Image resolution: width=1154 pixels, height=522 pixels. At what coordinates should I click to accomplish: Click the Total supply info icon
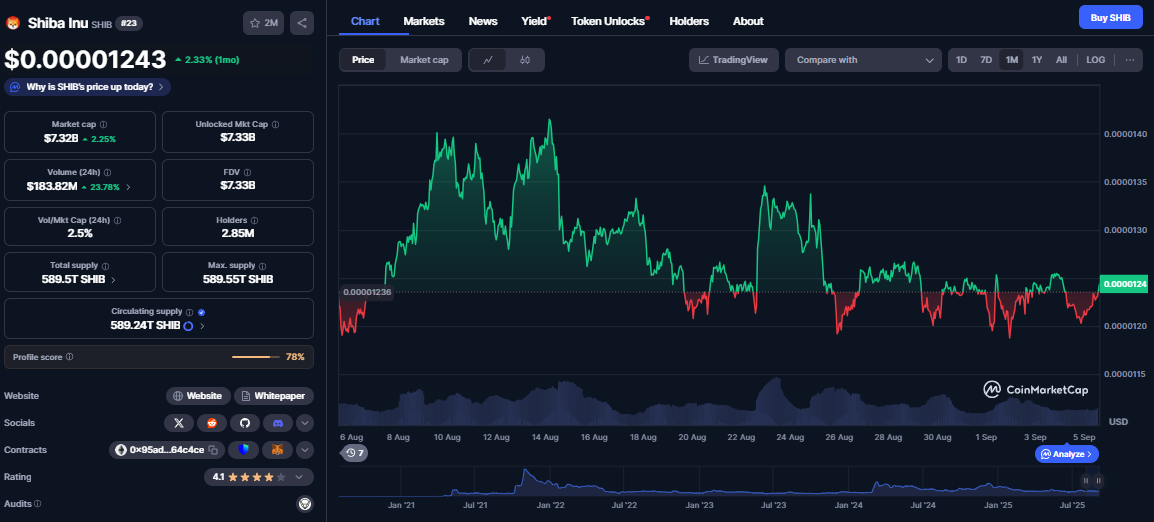click(x=105, y=266)
